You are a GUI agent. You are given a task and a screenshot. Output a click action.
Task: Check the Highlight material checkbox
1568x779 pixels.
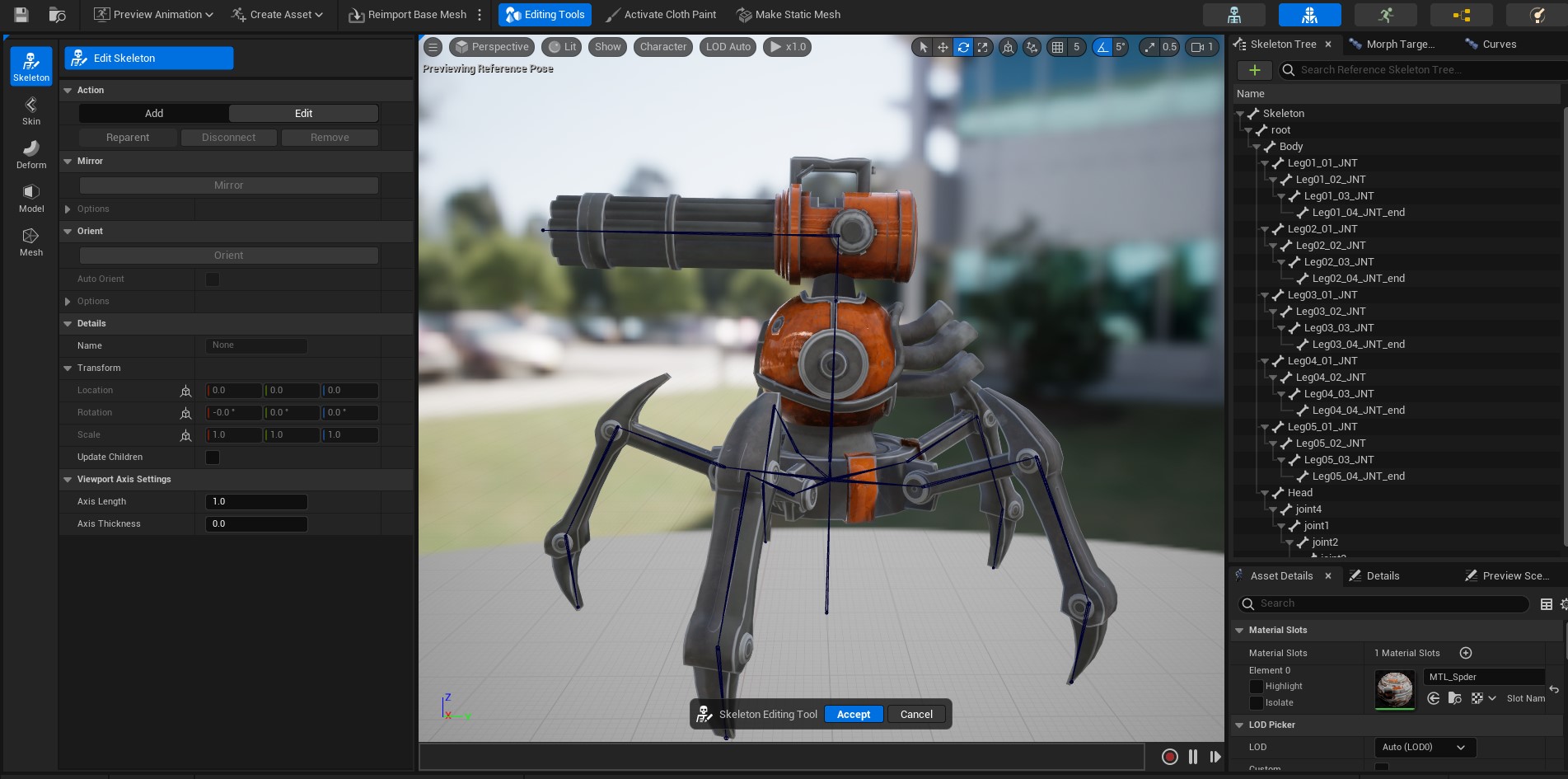[1257, 687]
